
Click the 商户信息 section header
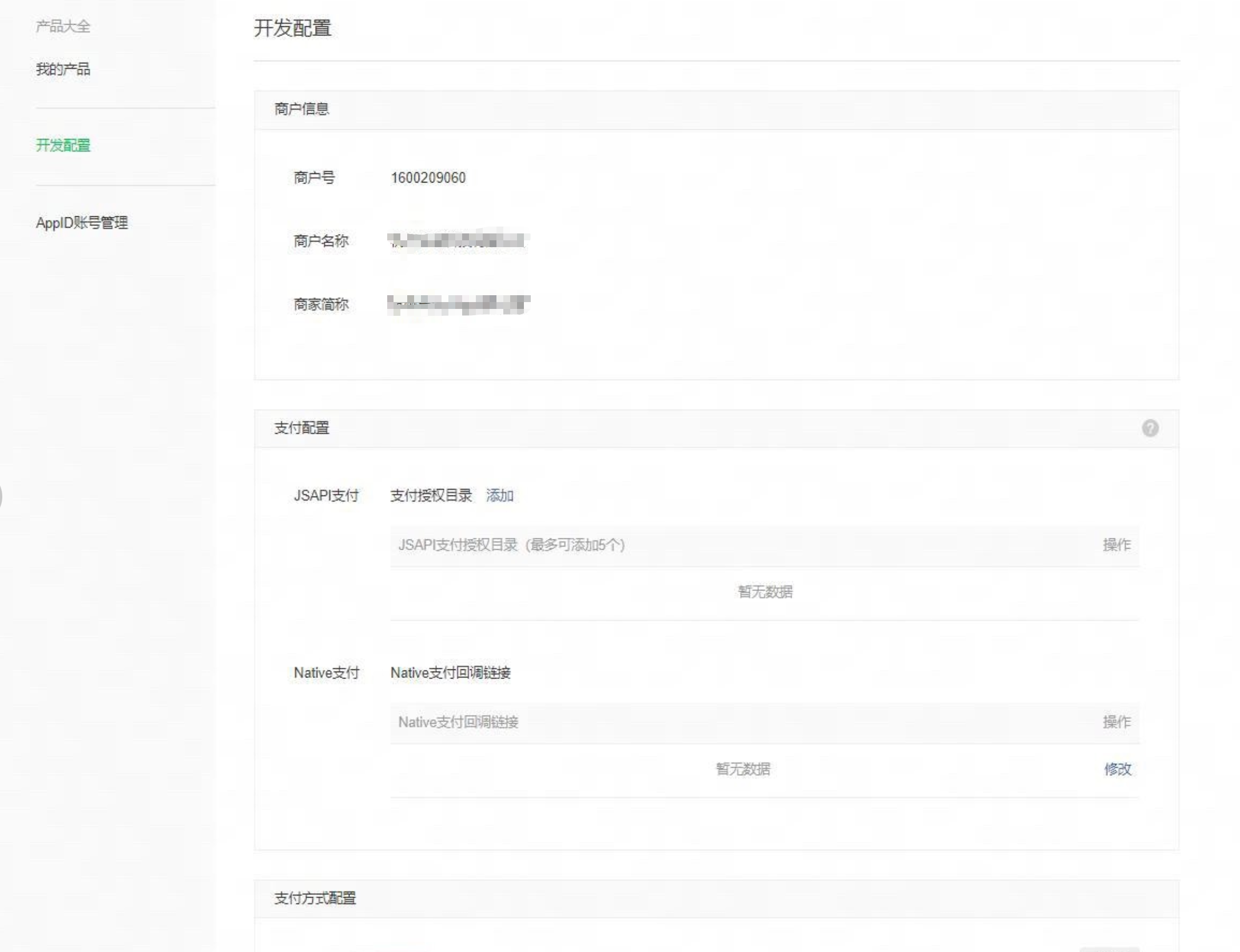[301, 109]
